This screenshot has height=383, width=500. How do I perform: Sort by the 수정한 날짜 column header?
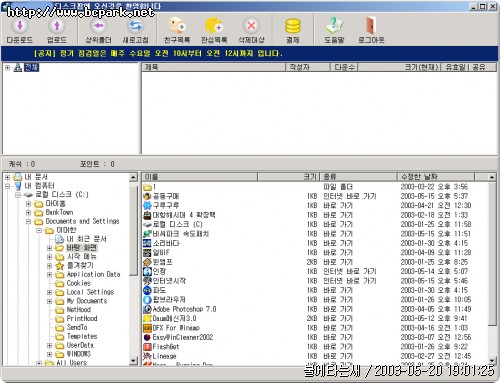point(436,177)
